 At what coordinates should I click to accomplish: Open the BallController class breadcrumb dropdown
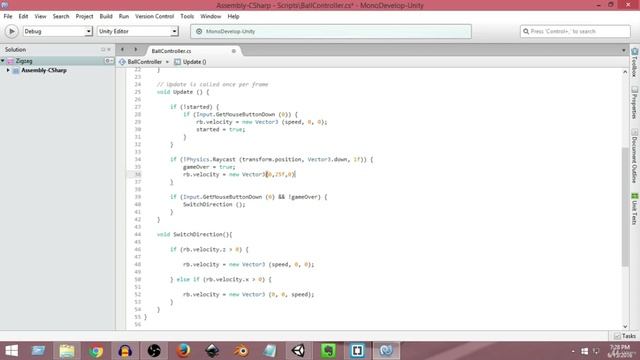pos(144,62)
